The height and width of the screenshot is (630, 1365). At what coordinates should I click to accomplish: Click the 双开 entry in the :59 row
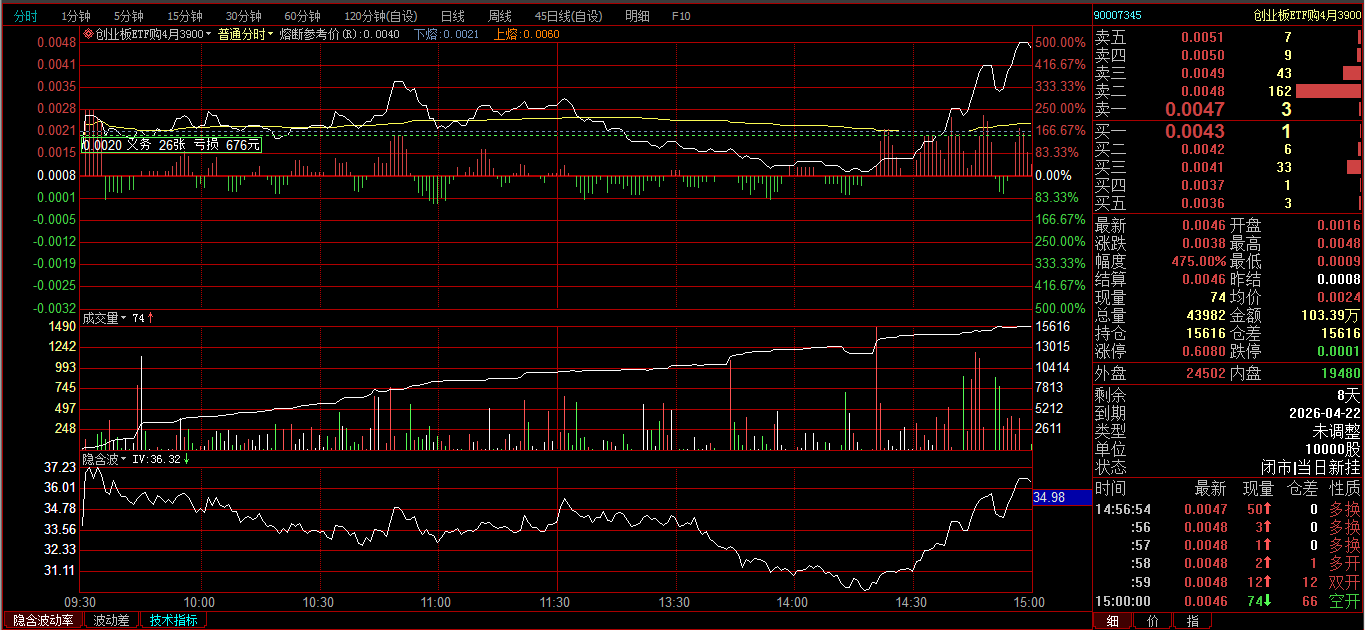(x=1345, y=582)
